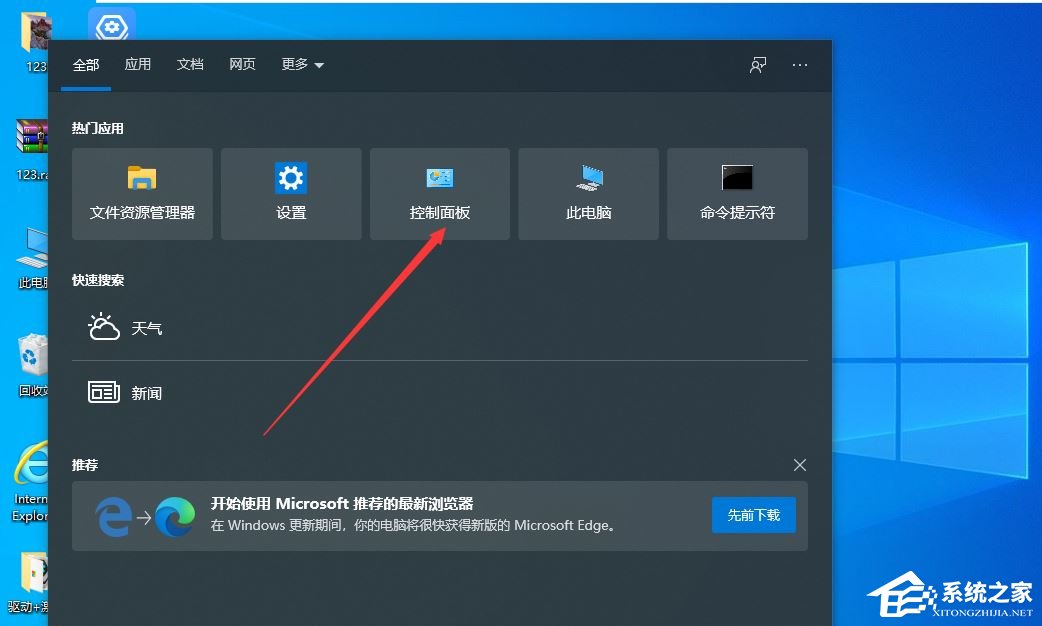Click the account icon in search panel

point(758,64)
